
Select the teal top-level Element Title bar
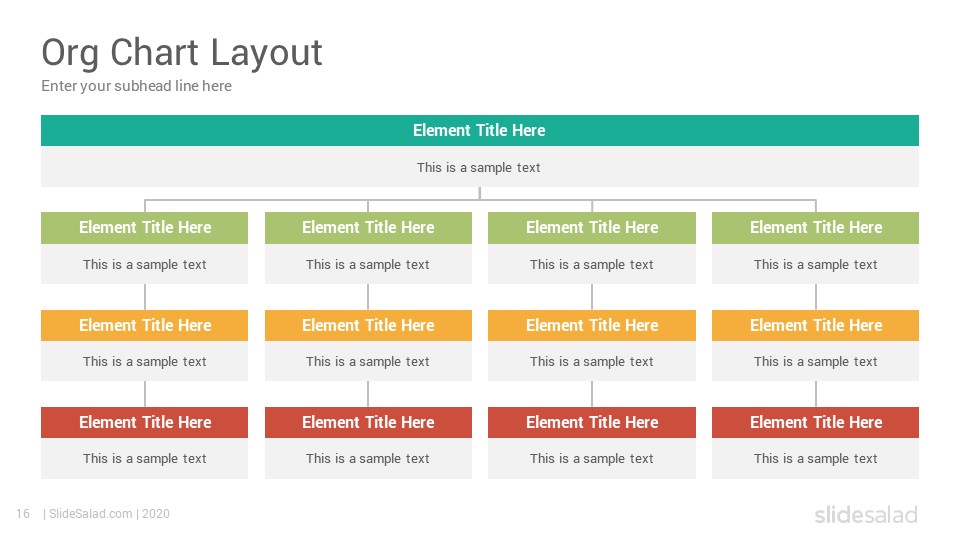click(x=479, y=130)
